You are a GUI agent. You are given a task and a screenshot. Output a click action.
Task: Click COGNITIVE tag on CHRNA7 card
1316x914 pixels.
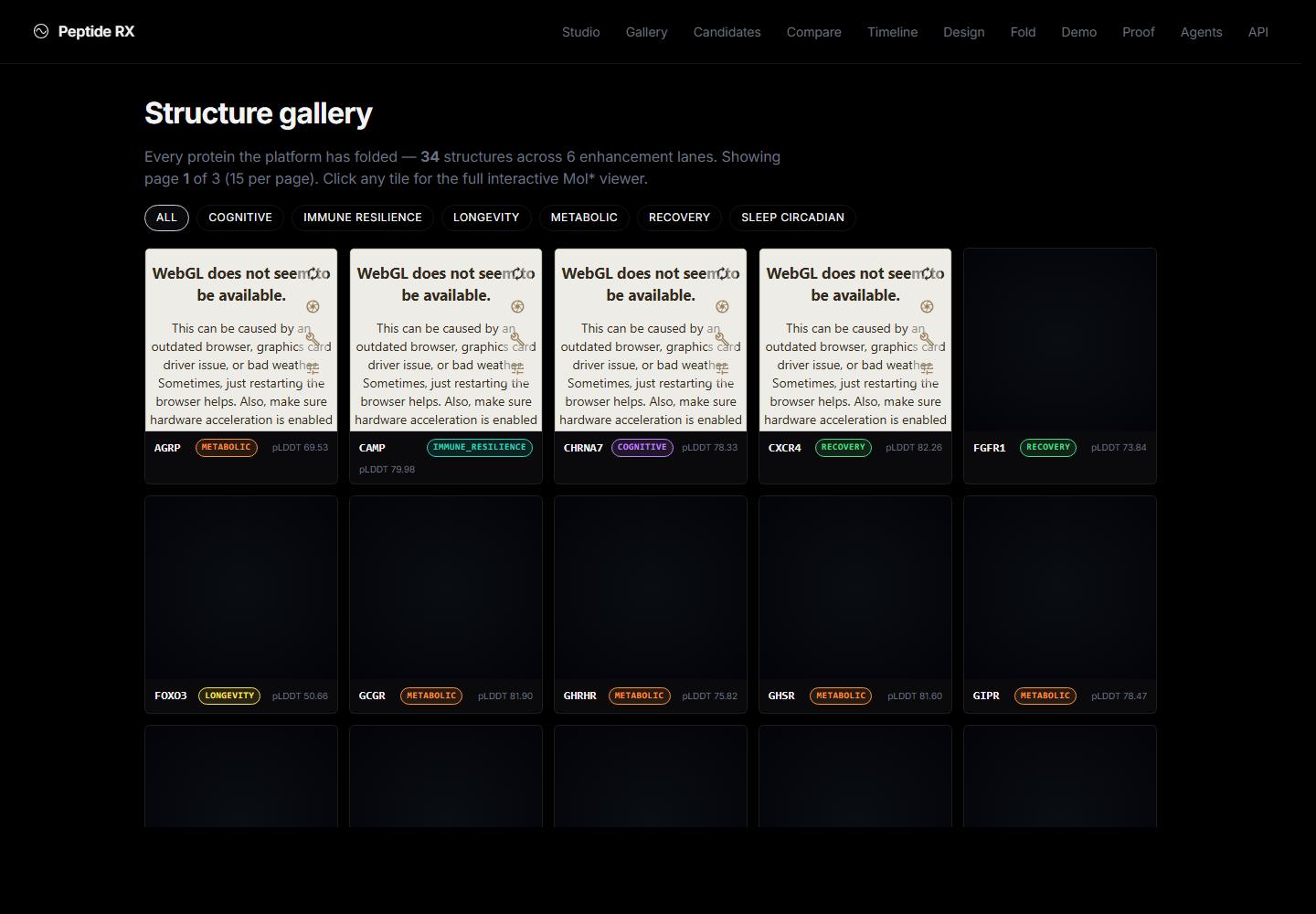[642, 448]
